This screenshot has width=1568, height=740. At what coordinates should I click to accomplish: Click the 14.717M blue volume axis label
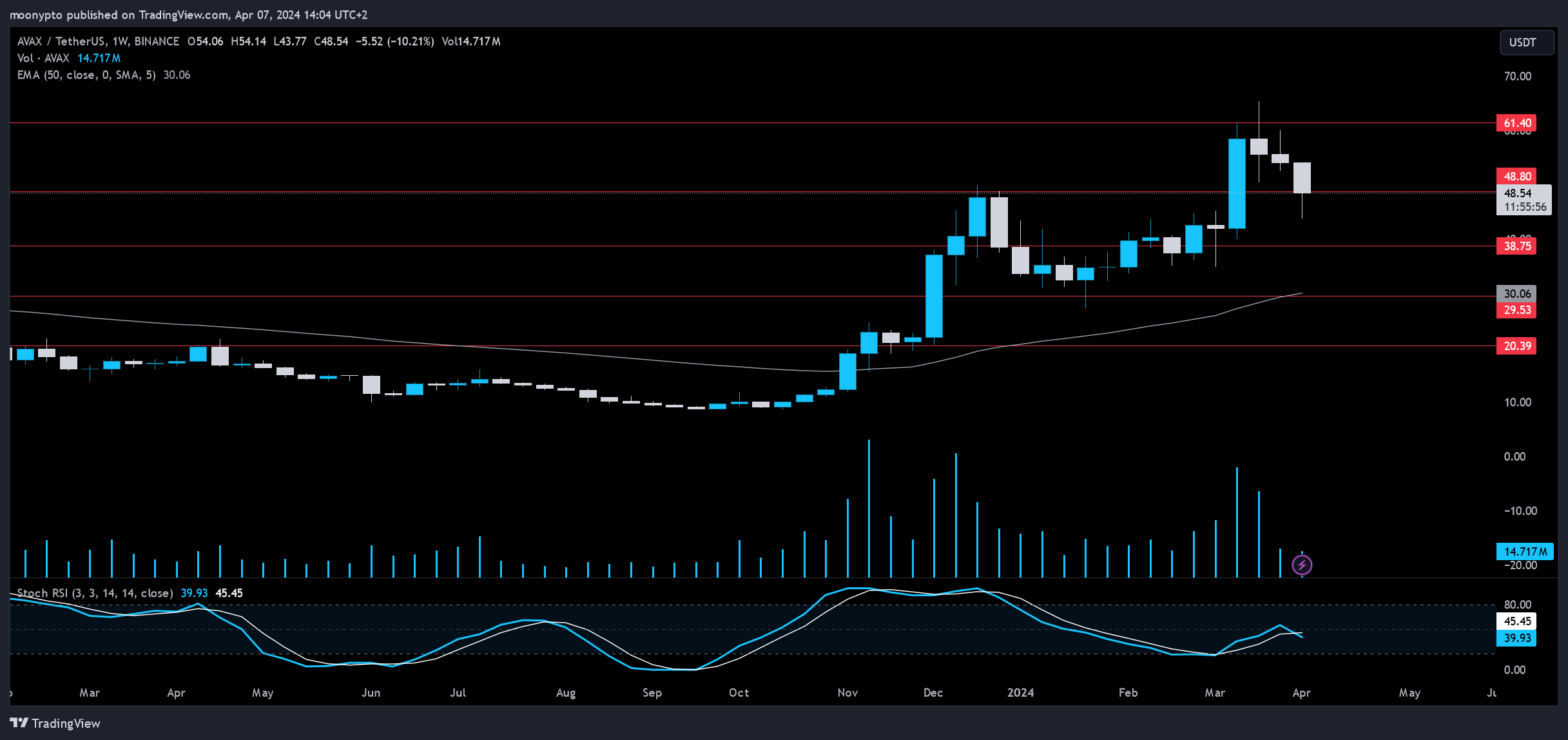(x=1524, y=551)
